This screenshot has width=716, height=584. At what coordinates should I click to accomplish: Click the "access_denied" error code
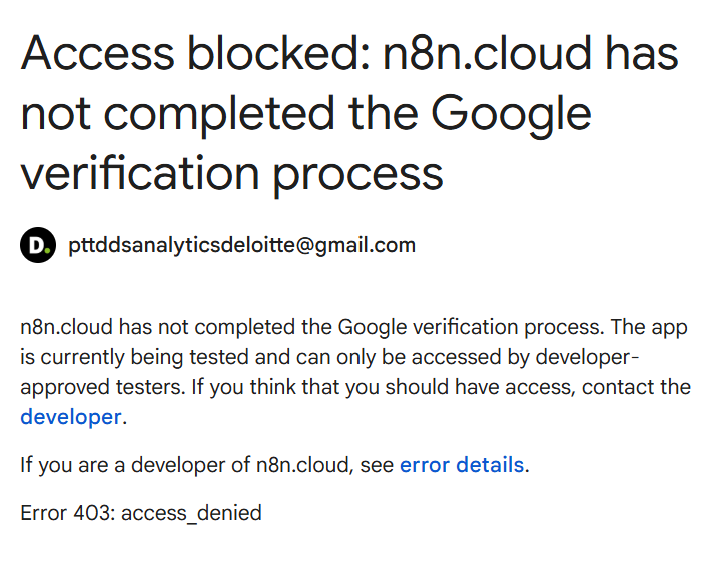(191, 513)
